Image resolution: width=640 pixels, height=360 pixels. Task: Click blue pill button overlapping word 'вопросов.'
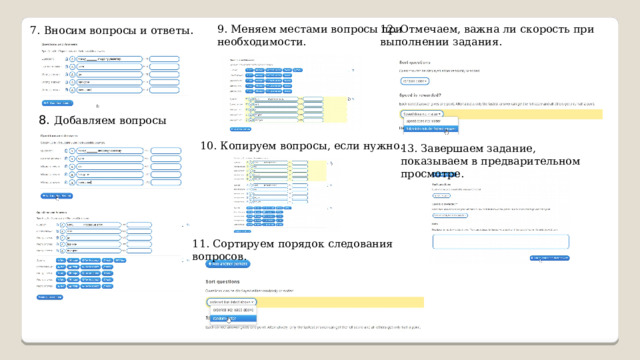click(228, 264)
